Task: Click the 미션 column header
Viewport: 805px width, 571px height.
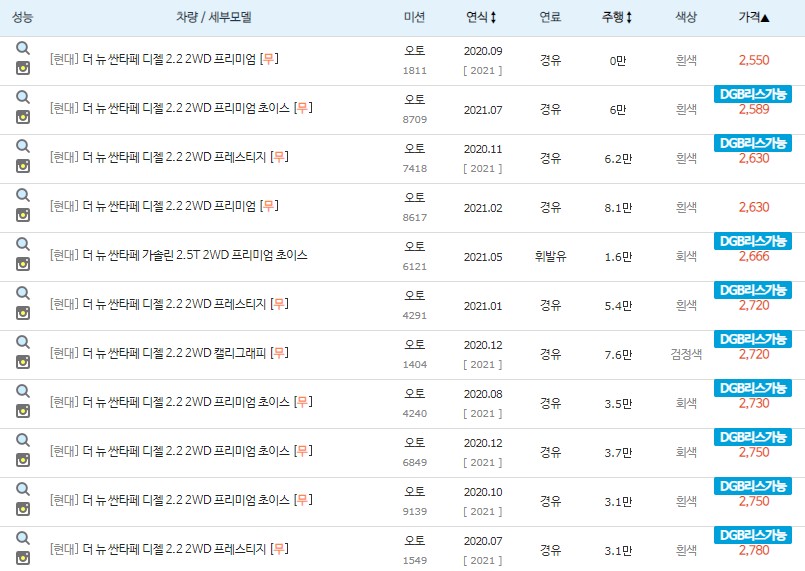Action: coord(414,17)
